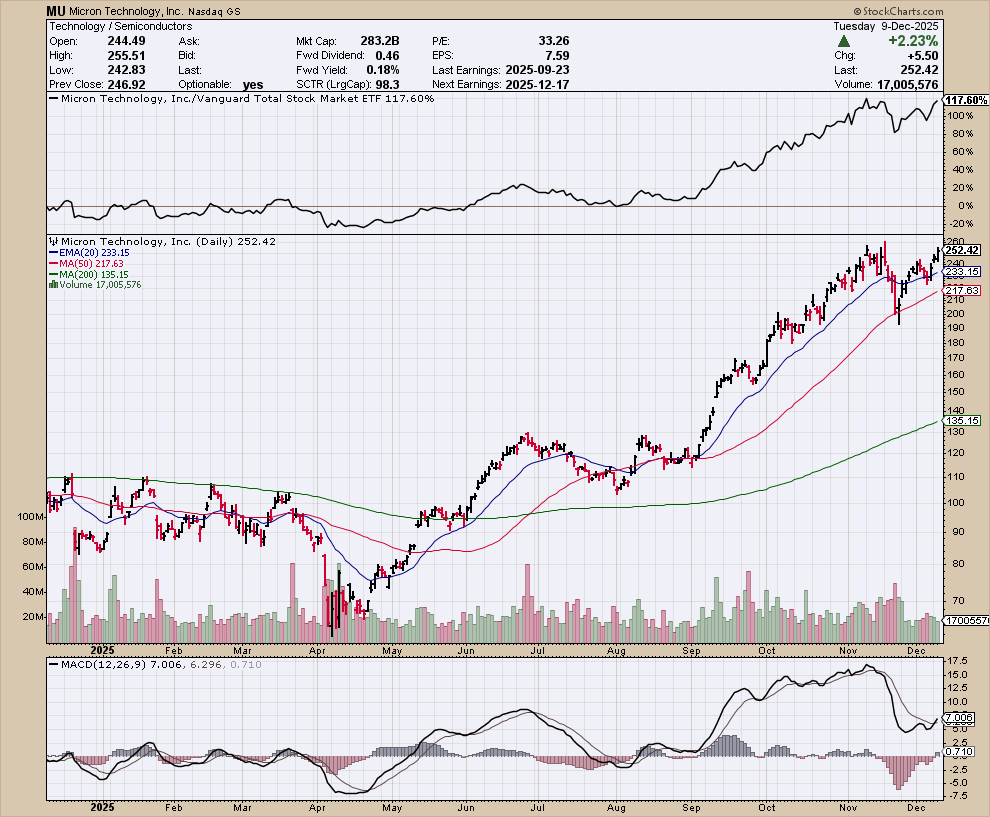The image size is (990, 817).
Task: Click the 60M volume axis label
Action: pyautogui.click(x=33, y=567)
